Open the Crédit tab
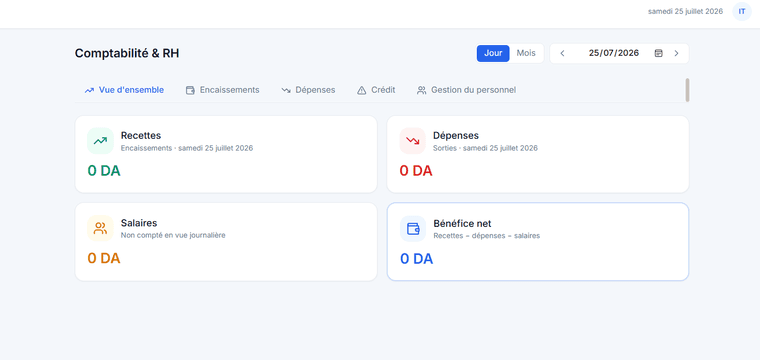760x360 pixels. coord(376,90)
